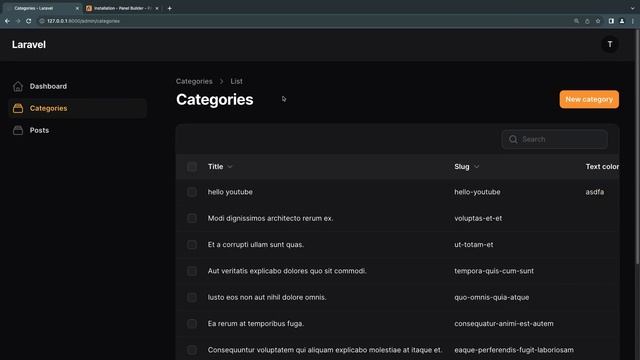Open a new browser tab with plus icon

point(169,8)
